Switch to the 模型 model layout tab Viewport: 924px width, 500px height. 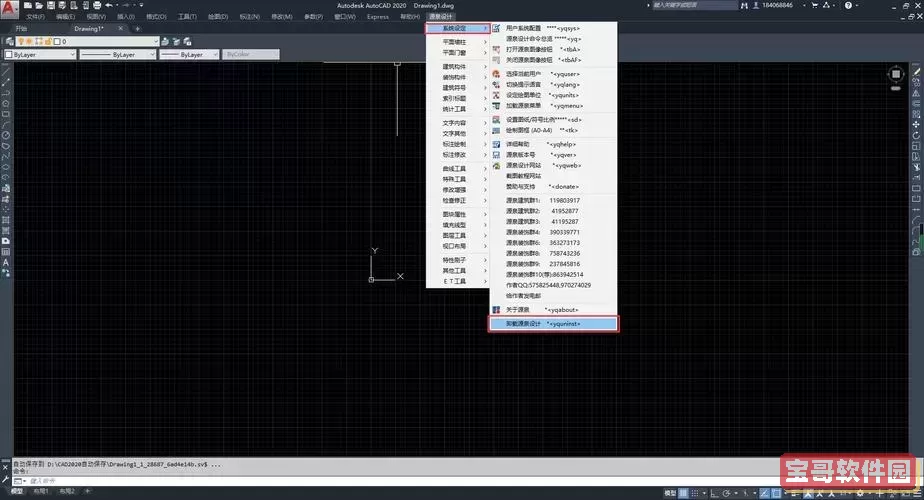pos(17,491)
